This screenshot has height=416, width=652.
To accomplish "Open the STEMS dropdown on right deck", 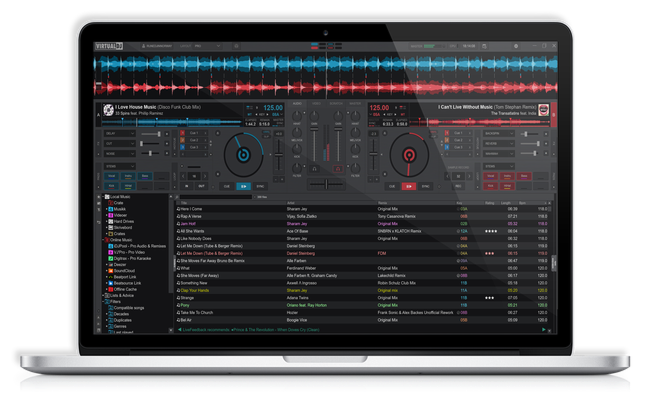I will pos(499,166).
